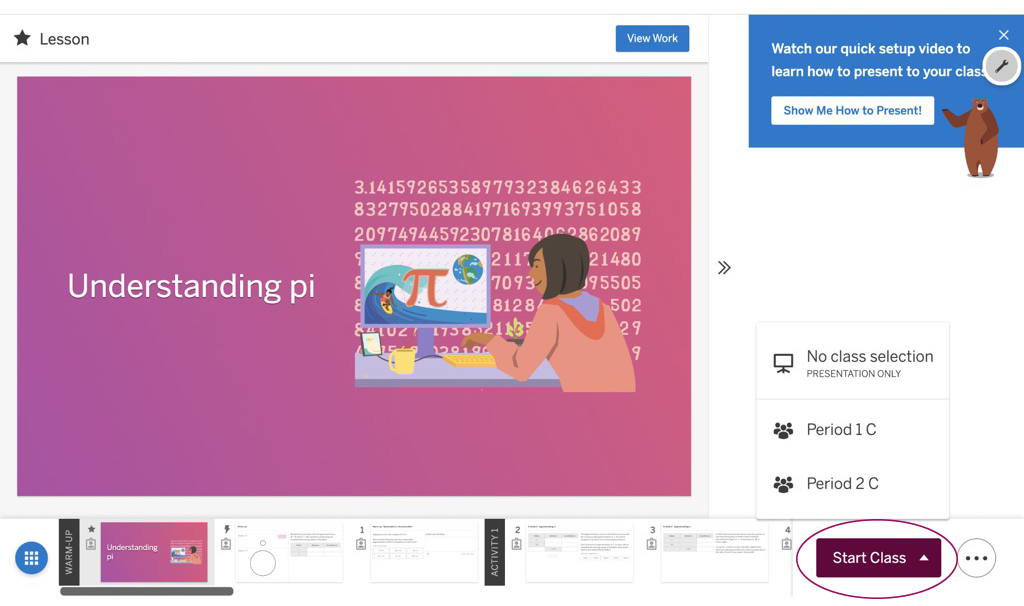Select No class selection presentation only
The image size is (1024, 606).
[x=852, y=363]
